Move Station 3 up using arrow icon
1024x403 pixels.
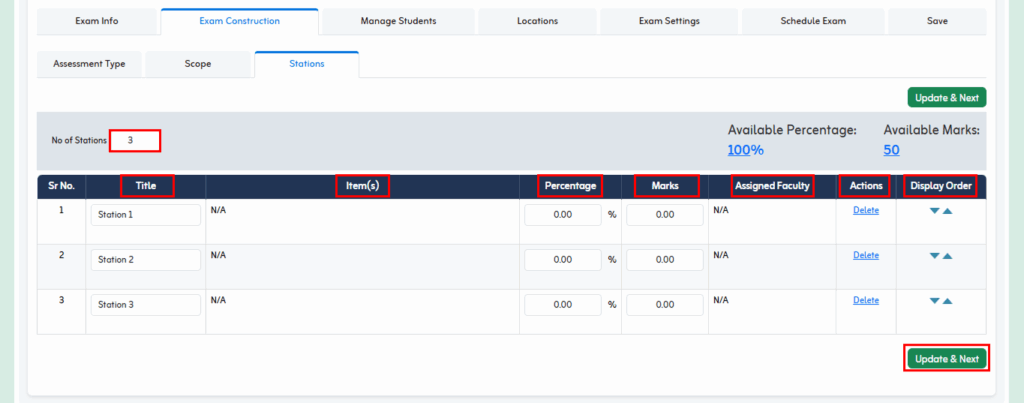(x=948, y=301)
